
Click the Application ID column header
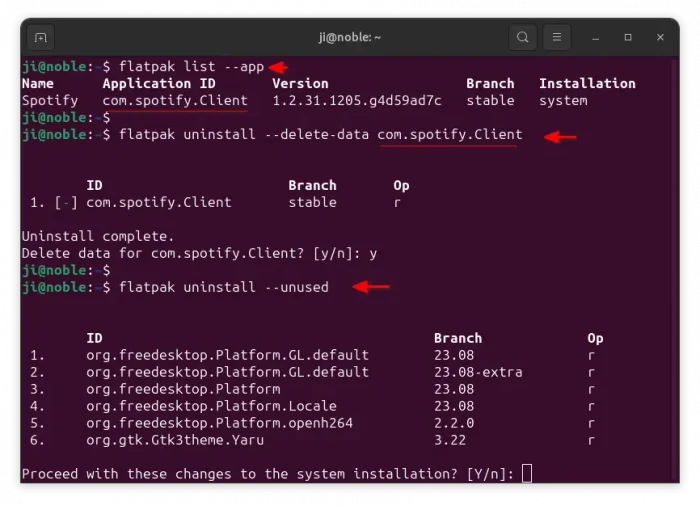coord(160,83)
